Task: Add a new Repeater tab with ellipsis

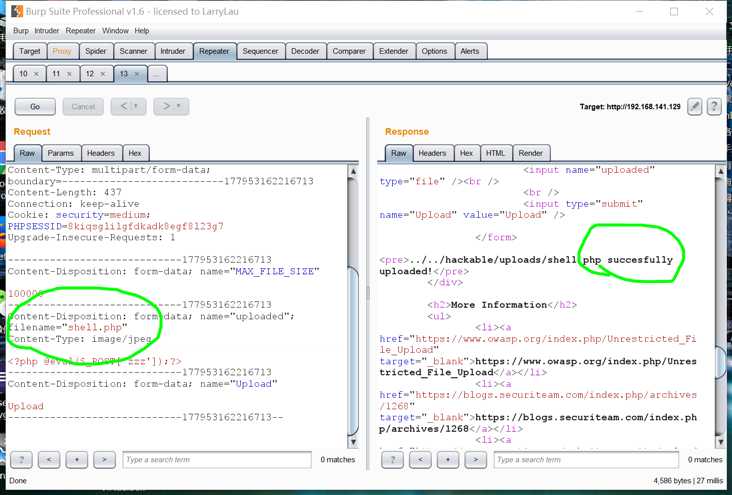Action: click(x=157, y=74)
